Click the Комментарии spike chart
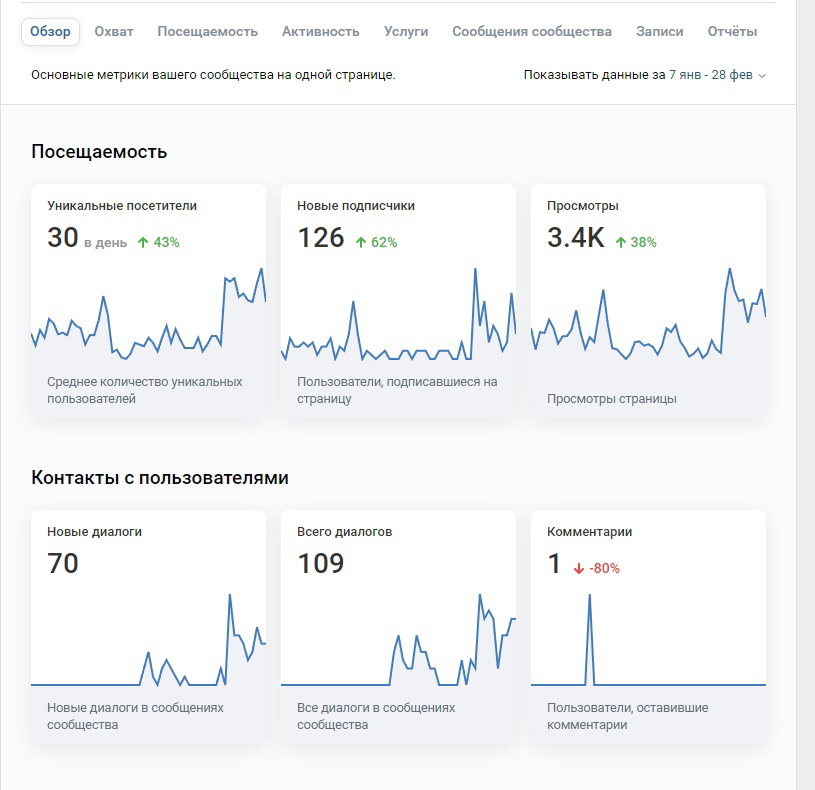The height and width of the screenshot is (790, 815). click(x=648, y=640)
